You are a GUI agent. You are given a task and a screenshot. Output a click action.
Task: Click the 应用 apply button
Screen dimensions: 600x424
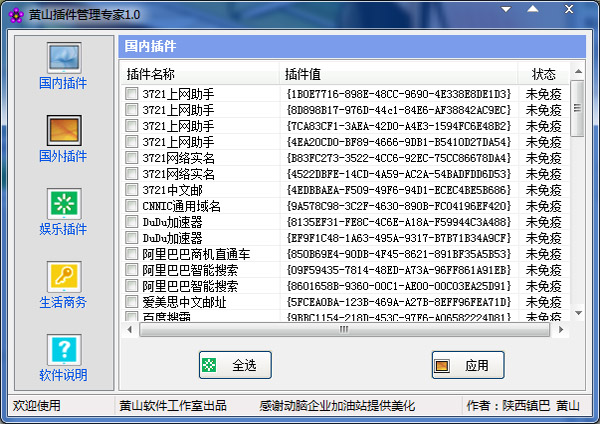(468, 365)
